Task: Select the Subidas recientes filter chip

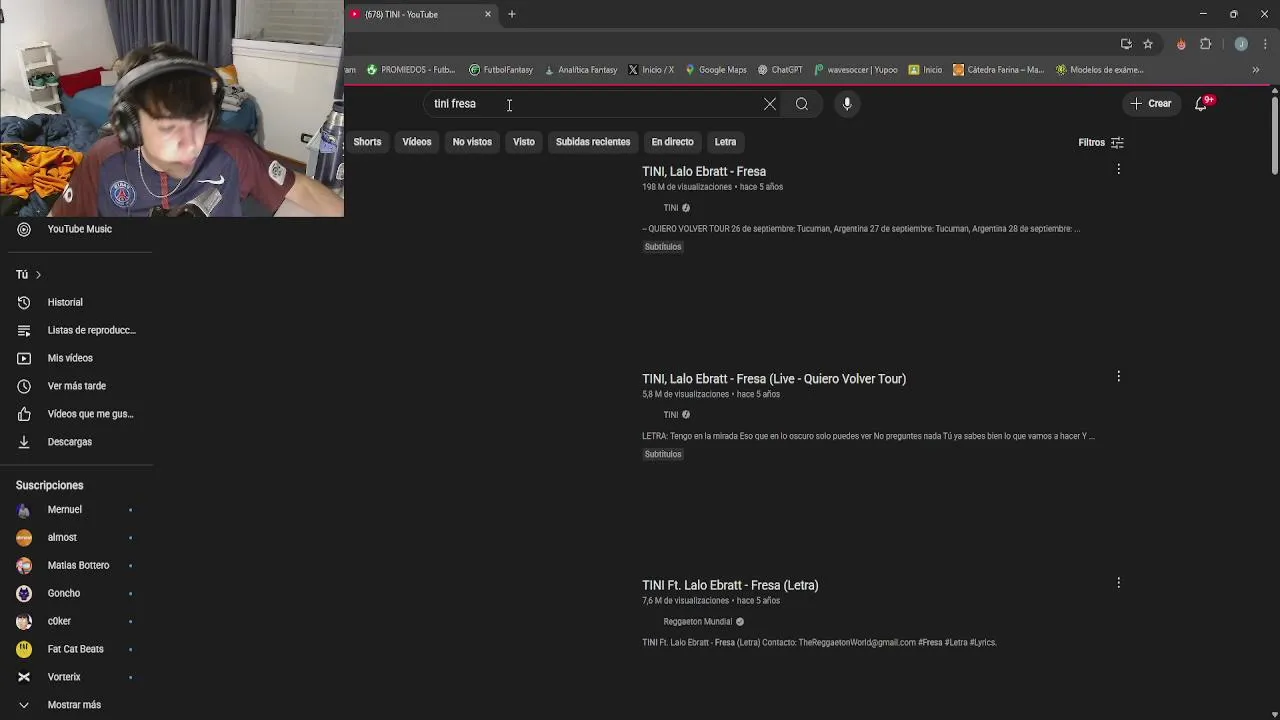Action: 593,142
